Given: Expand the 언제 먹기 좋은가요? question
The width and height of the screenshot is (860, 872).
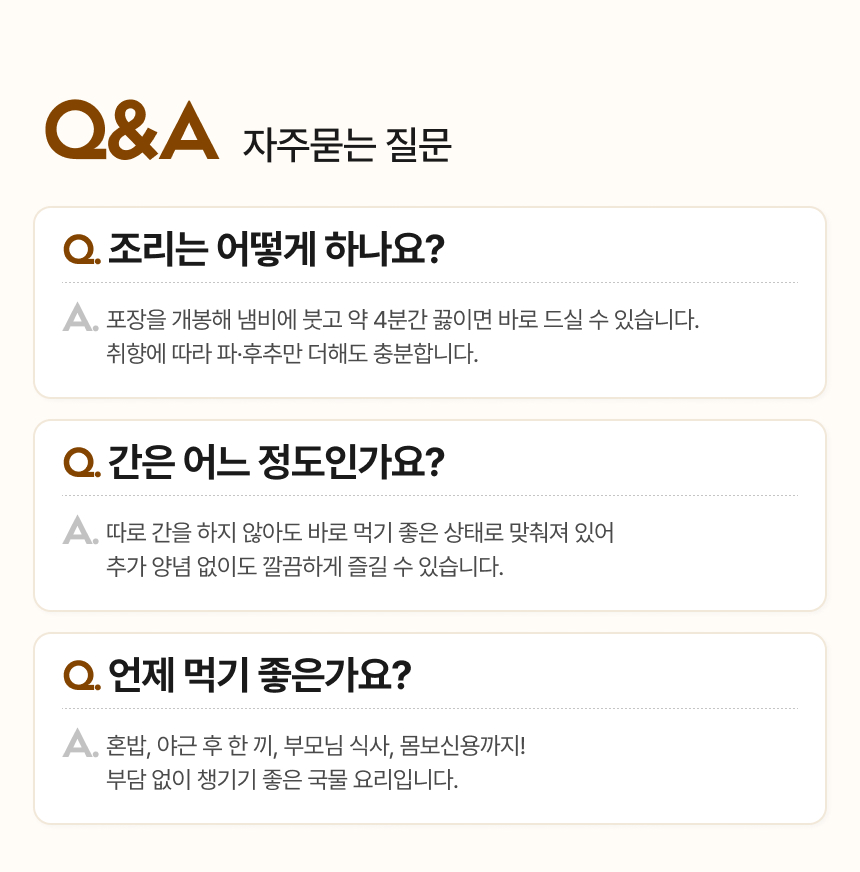Looking at the screenshot, I should point(259,674).
